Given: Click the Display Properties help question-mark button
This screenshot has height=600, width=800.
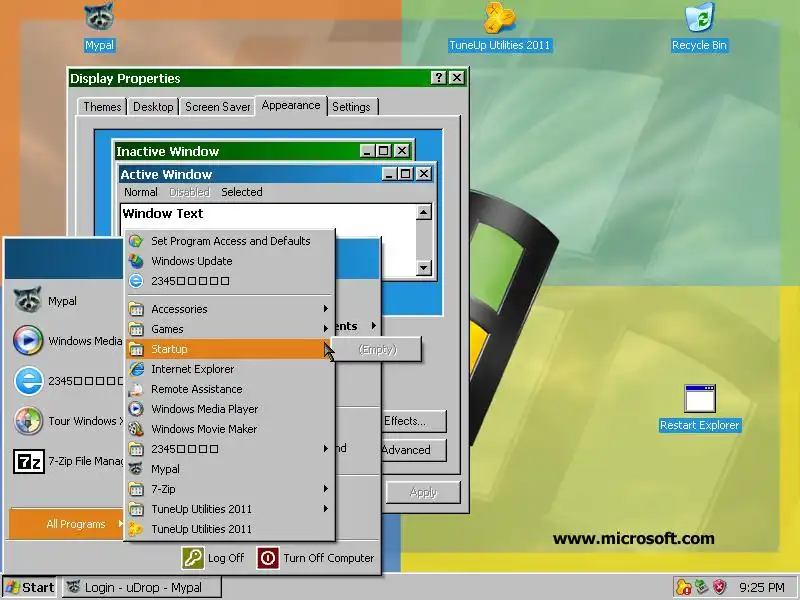Looking at the screenshot, I should pos(438,78).
